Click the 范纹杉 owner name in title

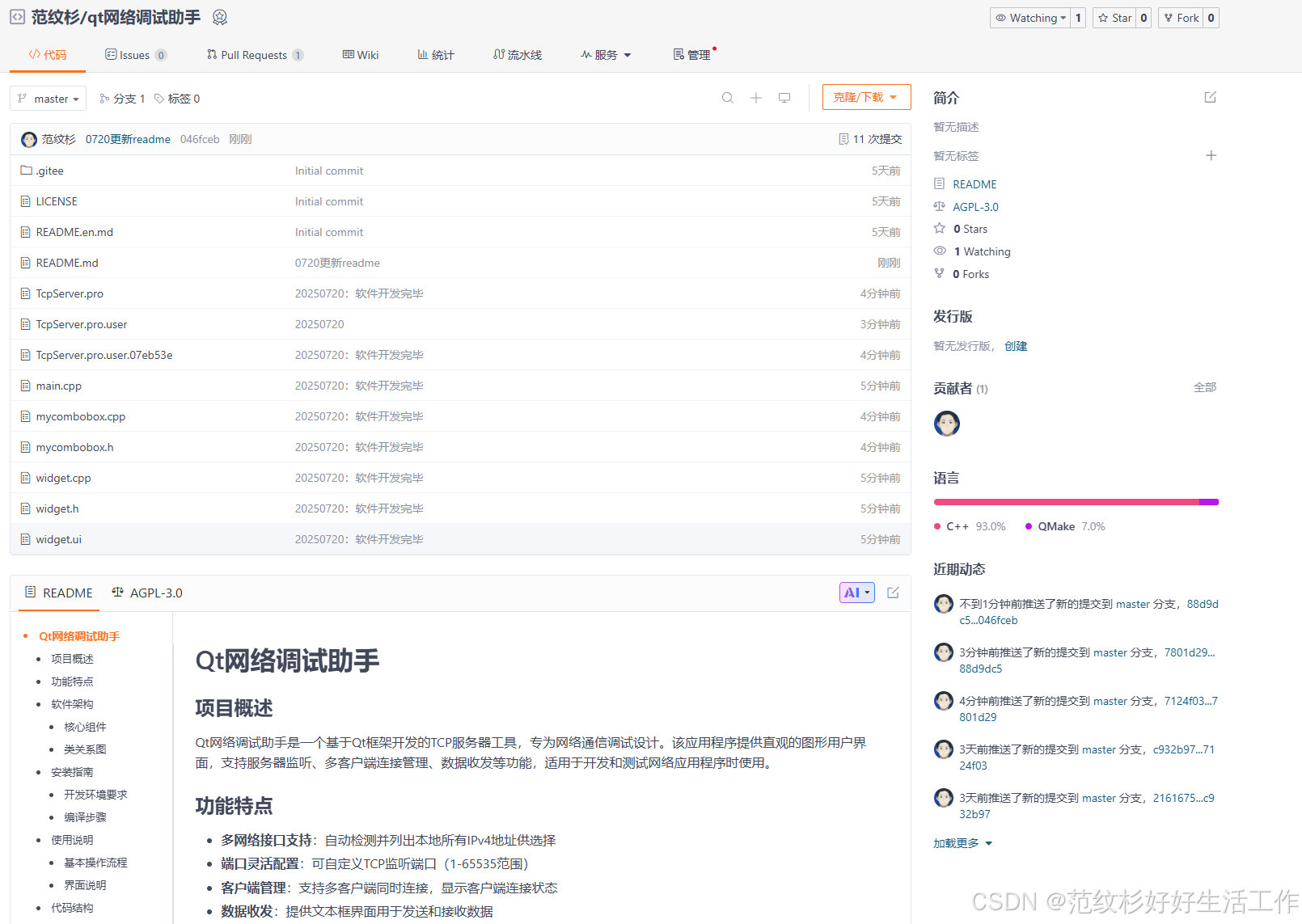click(56, 17)
